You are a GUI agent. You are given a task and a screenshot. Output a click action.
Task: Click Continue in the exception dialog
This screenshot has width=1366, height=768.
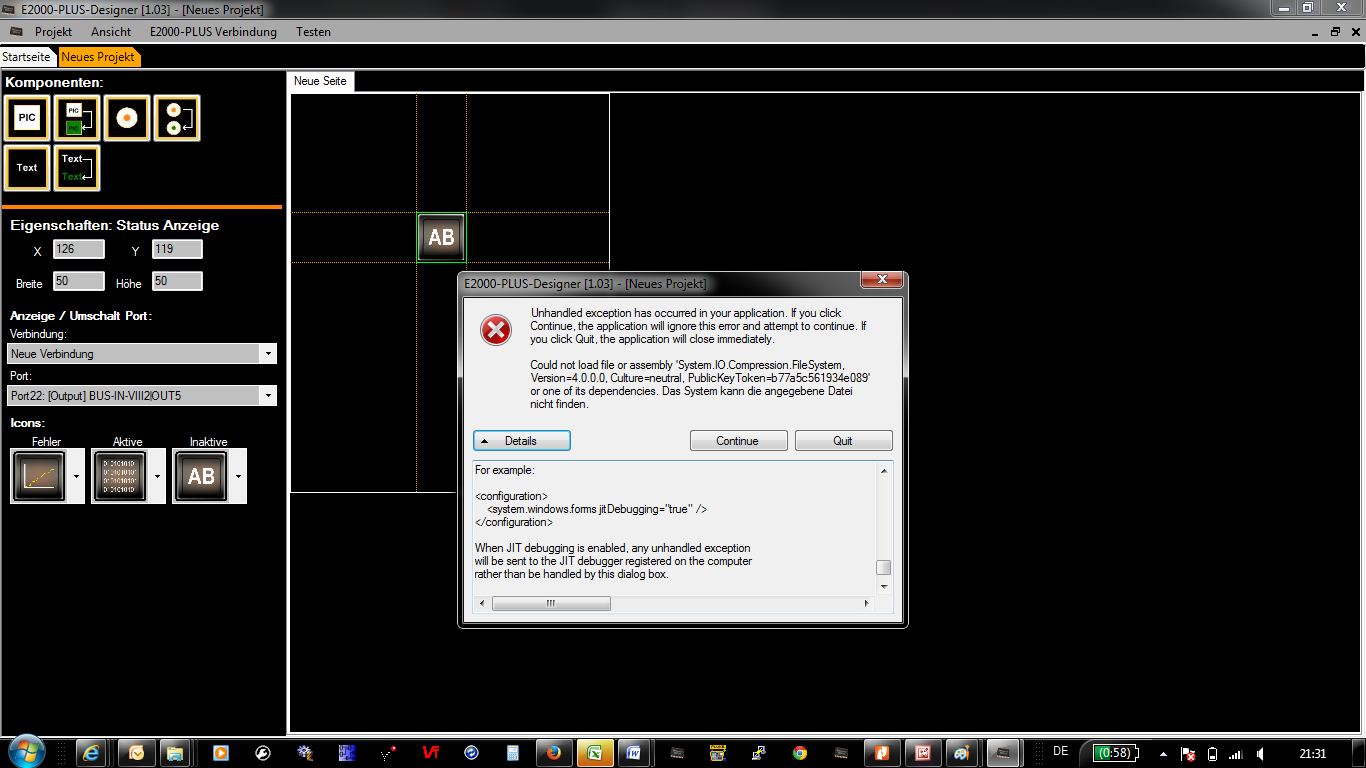point(738,441)
